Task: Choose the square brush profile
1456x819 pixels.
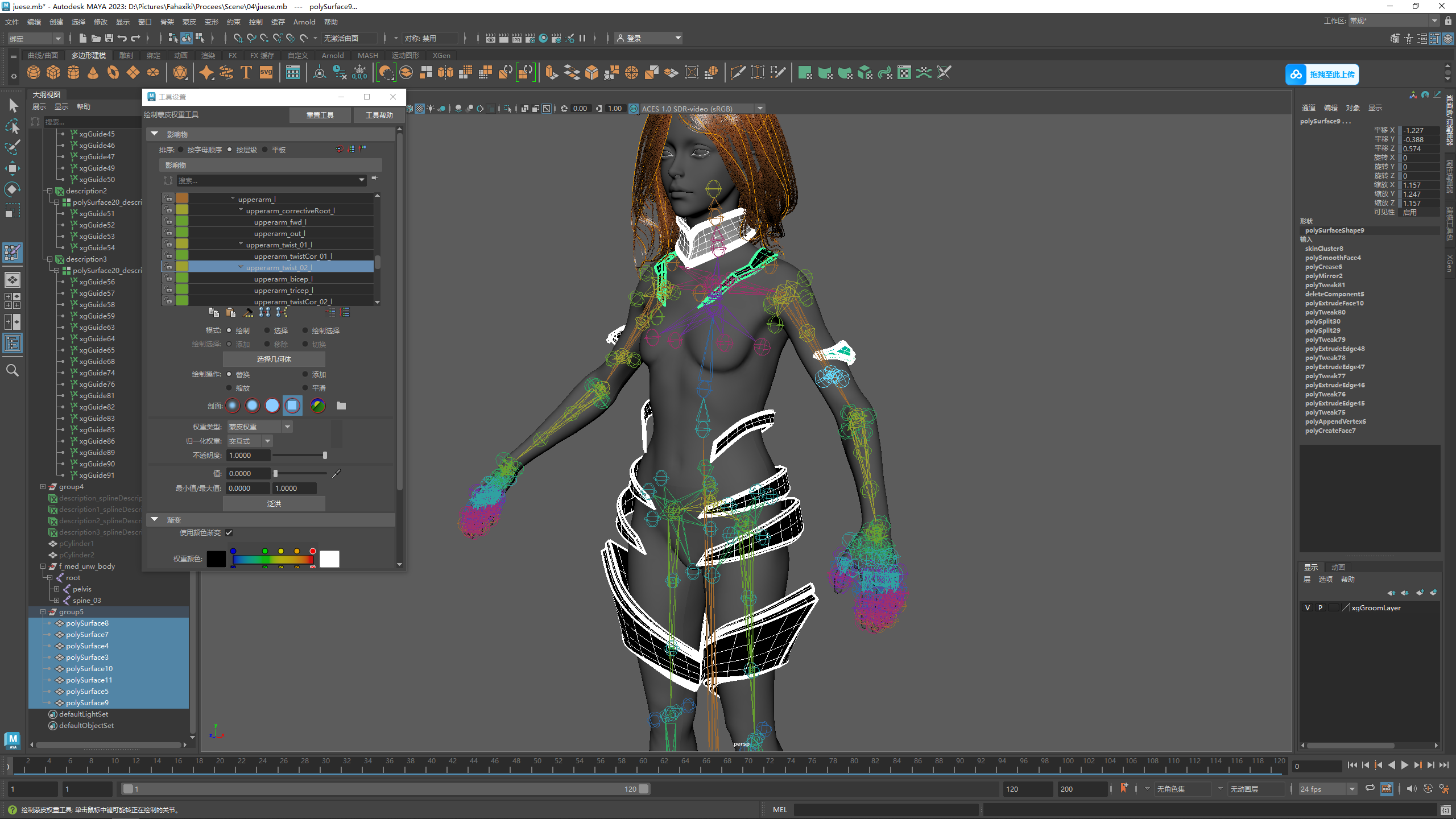Action: [292, 406]
